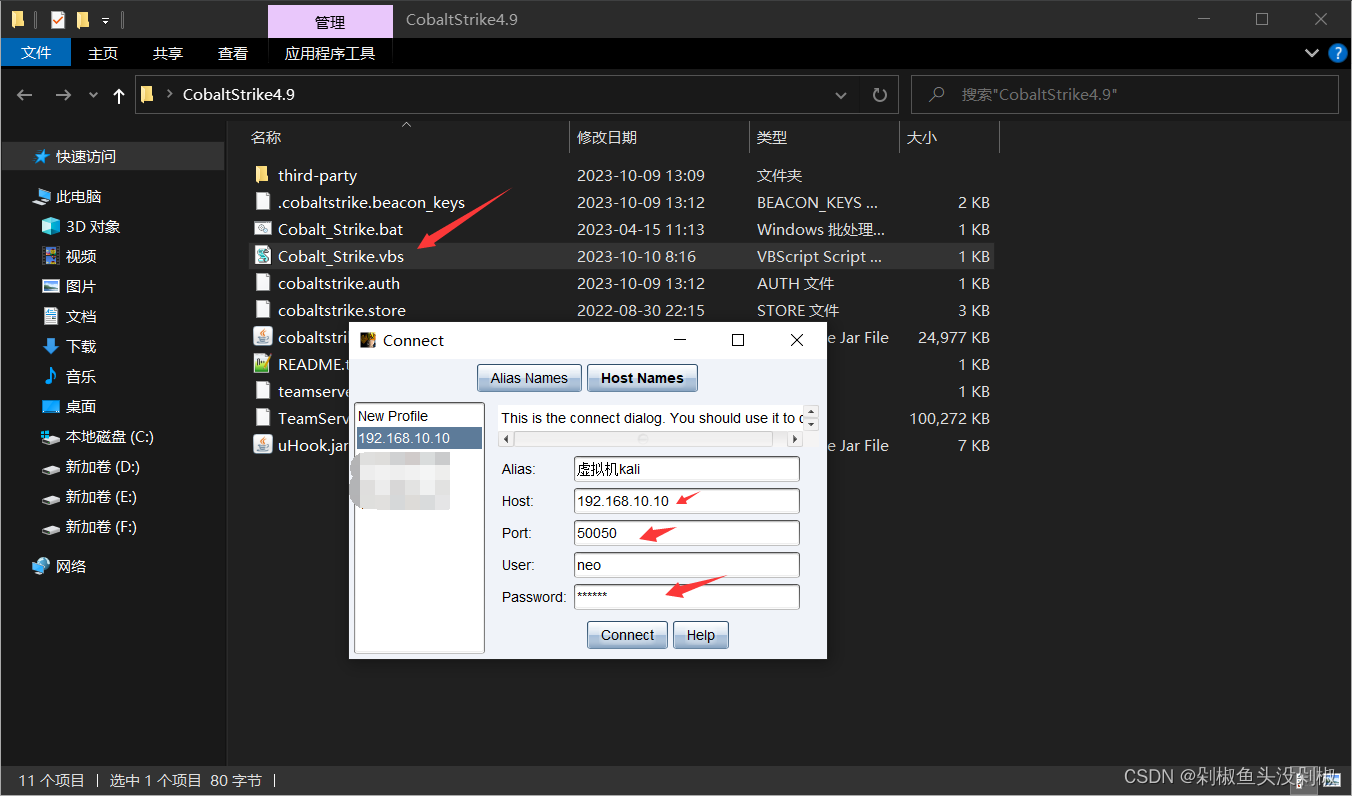Select the README file icon
This screenshot has width=1352, height=796.
coord(262,364)
